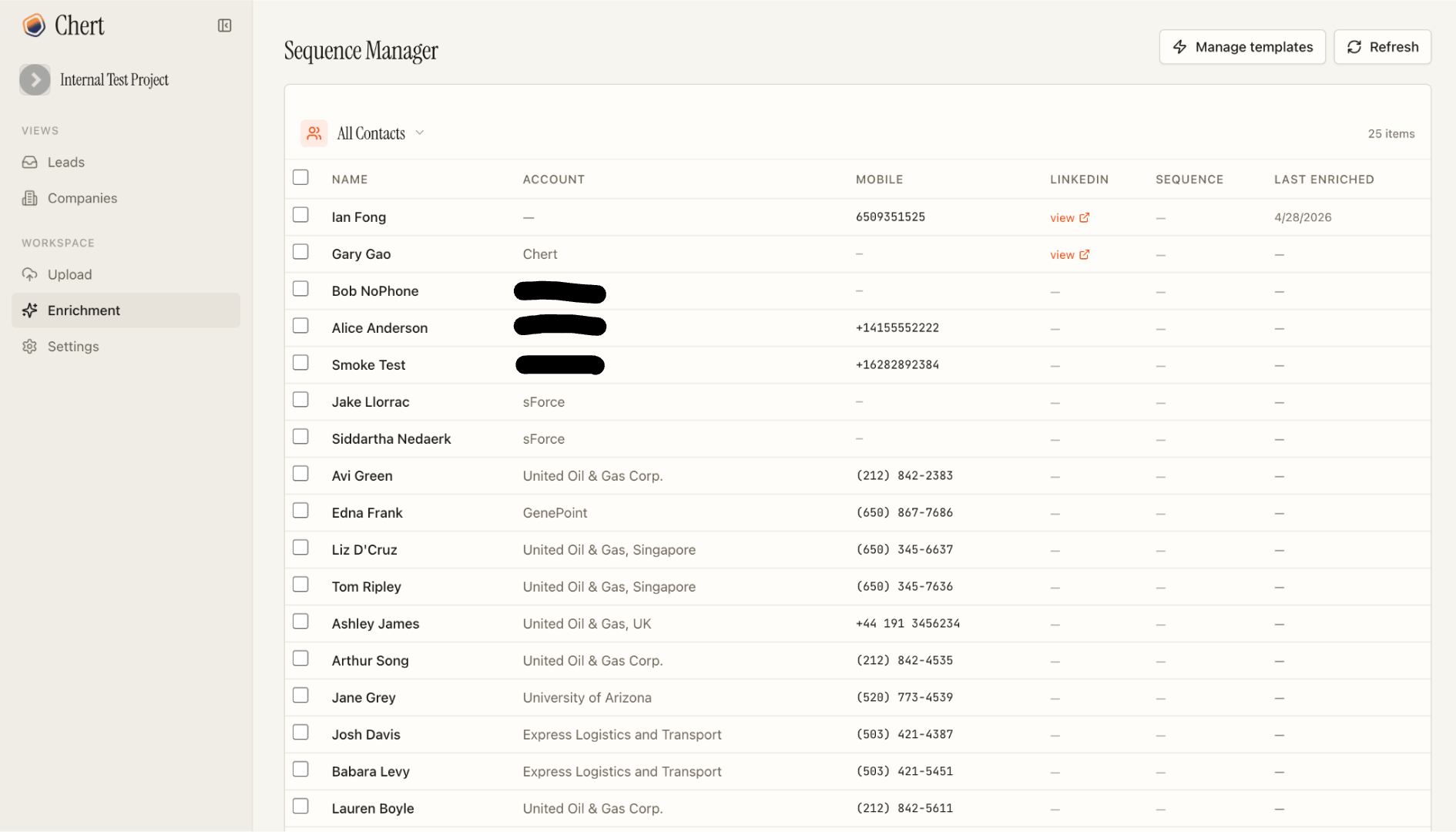Click the lightning icon in Manage templates
The height and width of the screenshot is (832, 1456).
click(x=1179, y=47)
